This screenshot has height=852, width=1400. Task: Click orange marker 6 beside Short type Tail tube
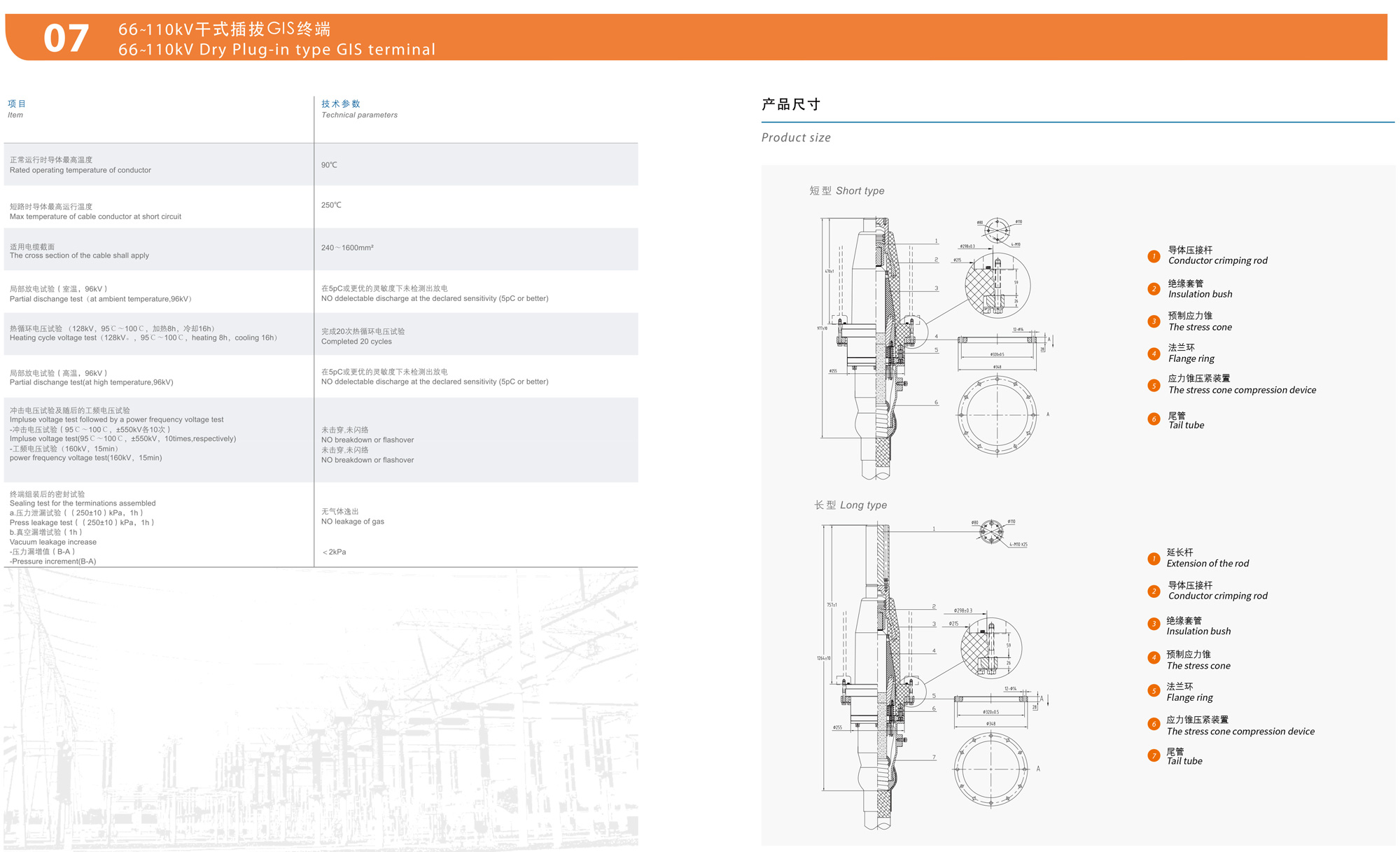point(1154,419)
